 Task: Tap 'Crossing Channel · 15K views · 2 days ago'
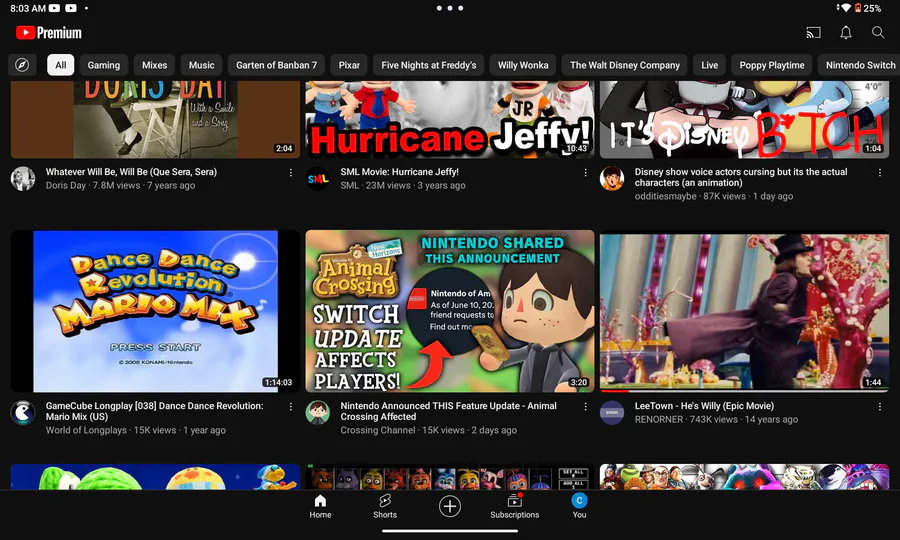point(428,430)
